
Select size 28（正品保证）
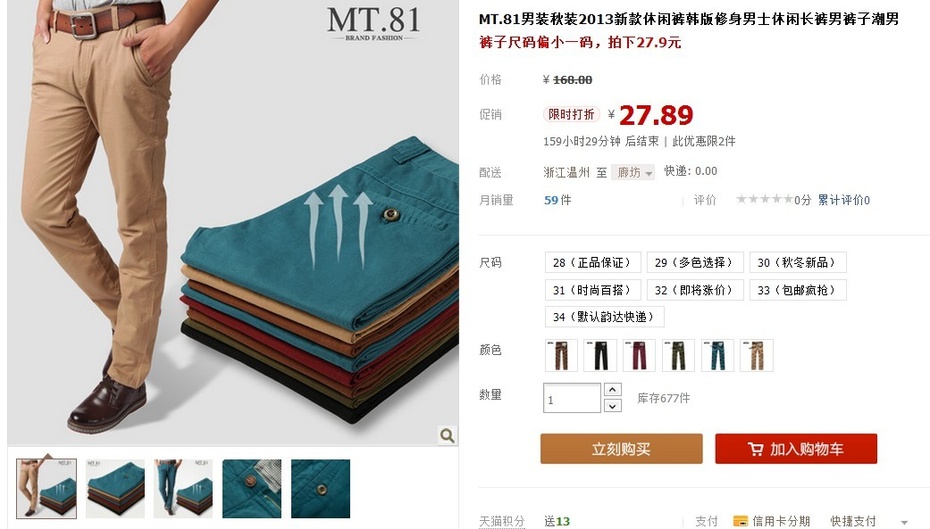click(593, 263)
